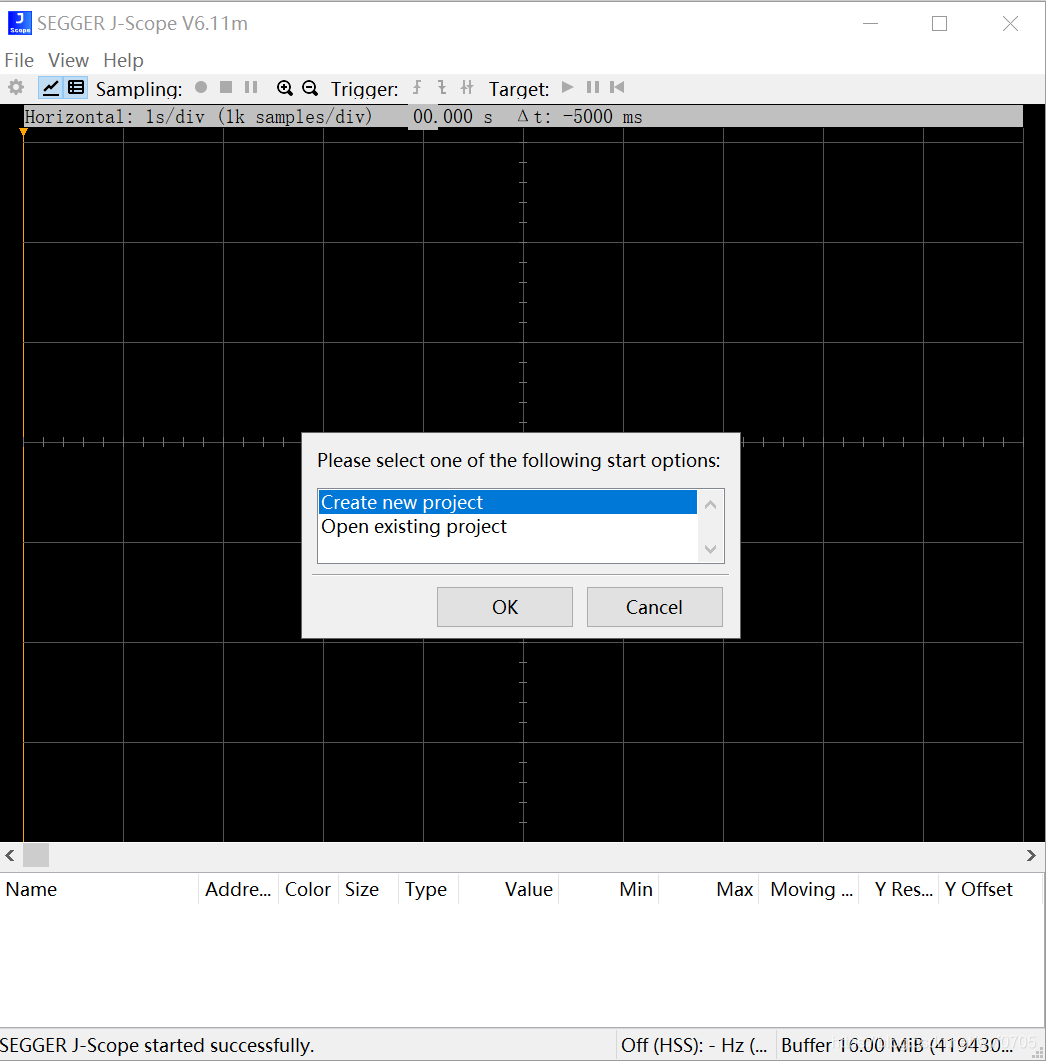Click the J-Scope application logo icon

coord(20,23)
